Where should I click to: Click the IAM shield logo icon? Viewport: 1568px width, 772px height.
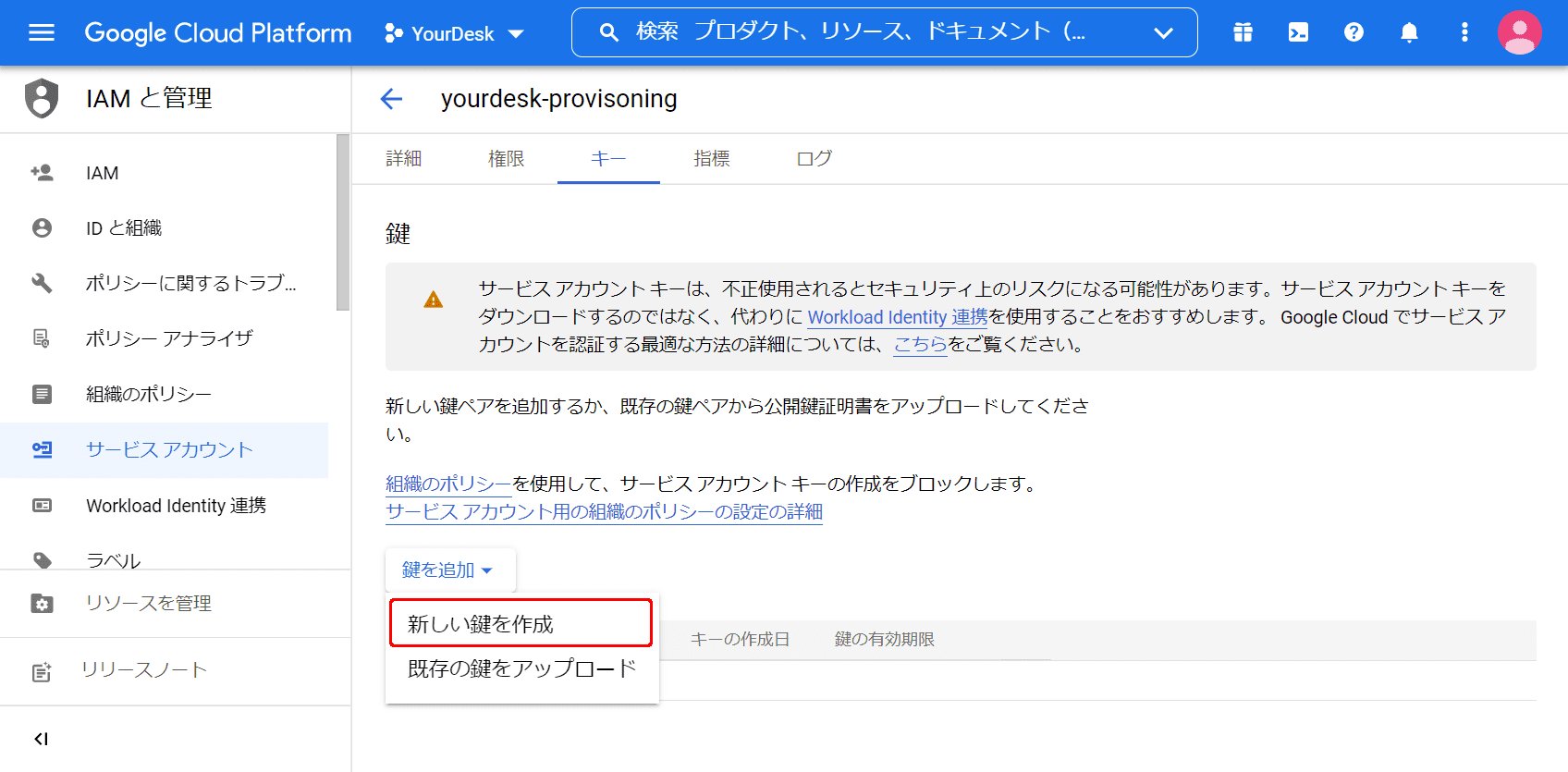42,98
